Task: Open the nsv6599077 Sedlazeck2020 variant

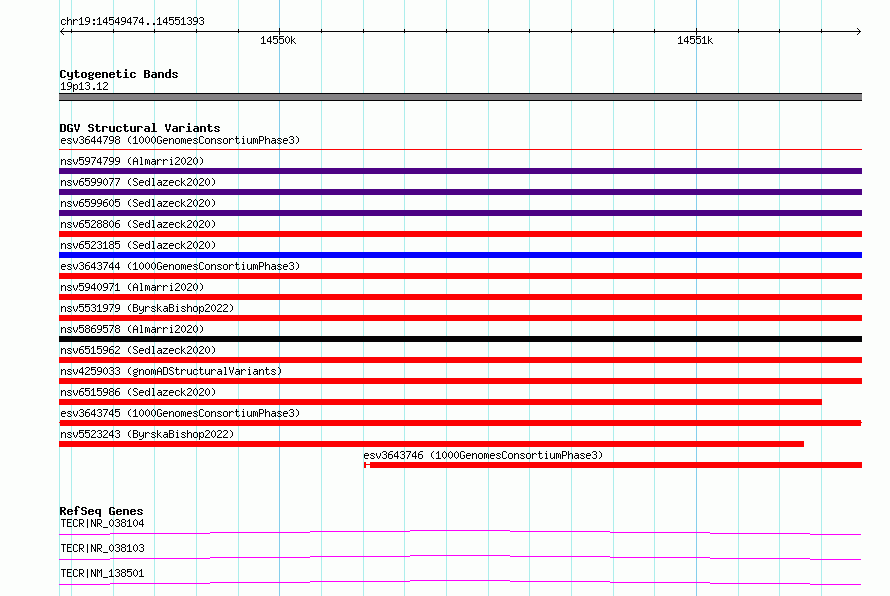Action: point(460,192)
